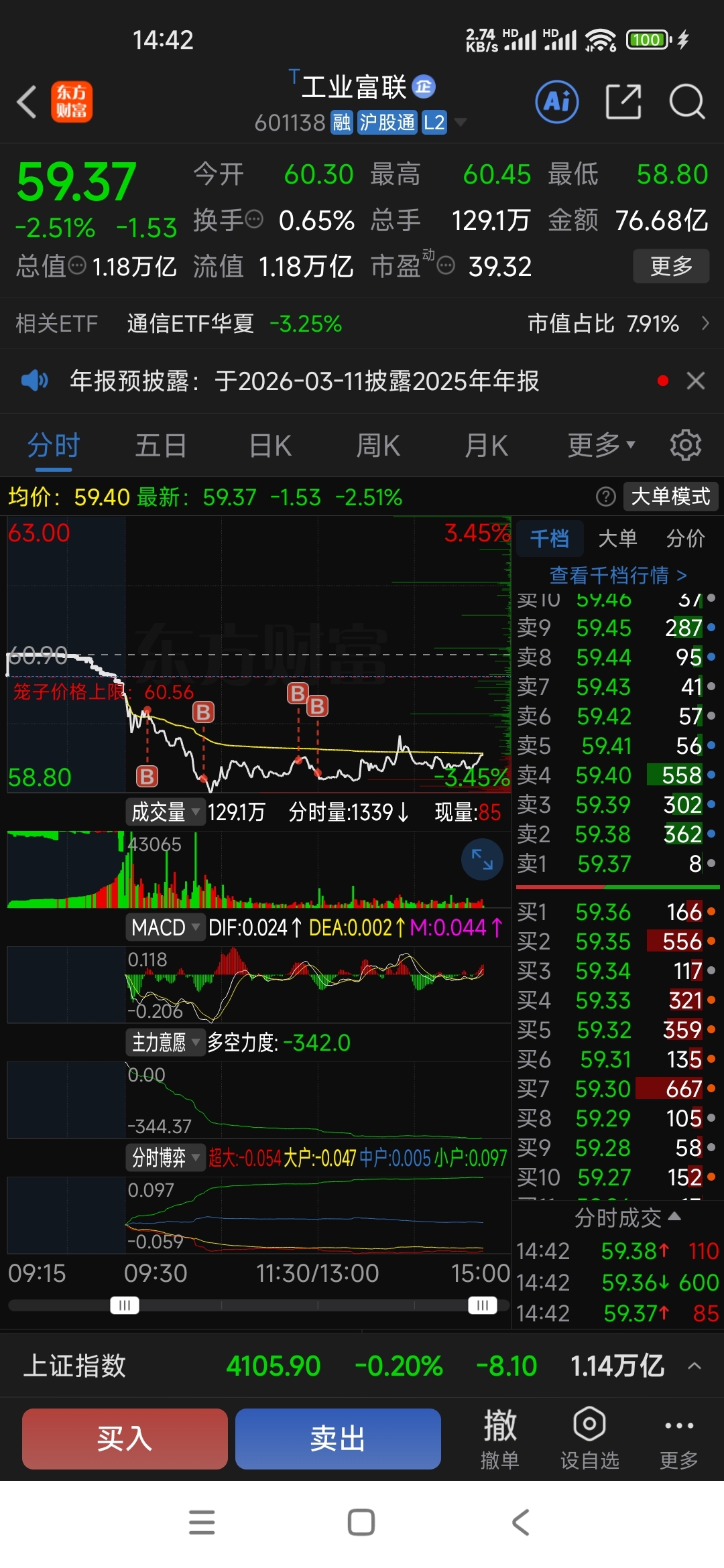The image size is (724, 1568).
Task: Tap the 买1 59.36 order row
Action: pyautogui.click(x=617, y=912)
